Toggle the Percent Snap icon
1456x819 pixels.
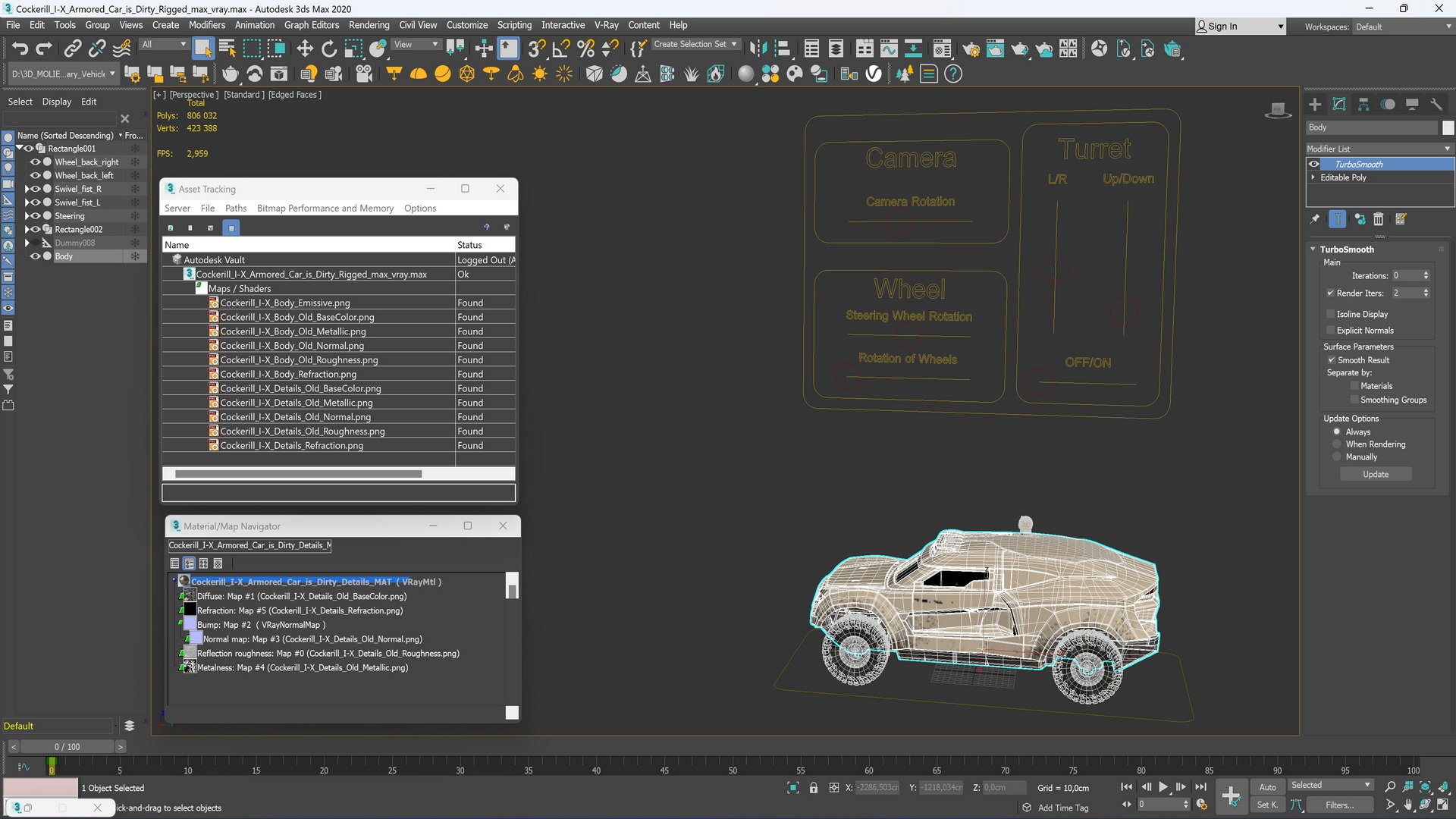[585, 49]
